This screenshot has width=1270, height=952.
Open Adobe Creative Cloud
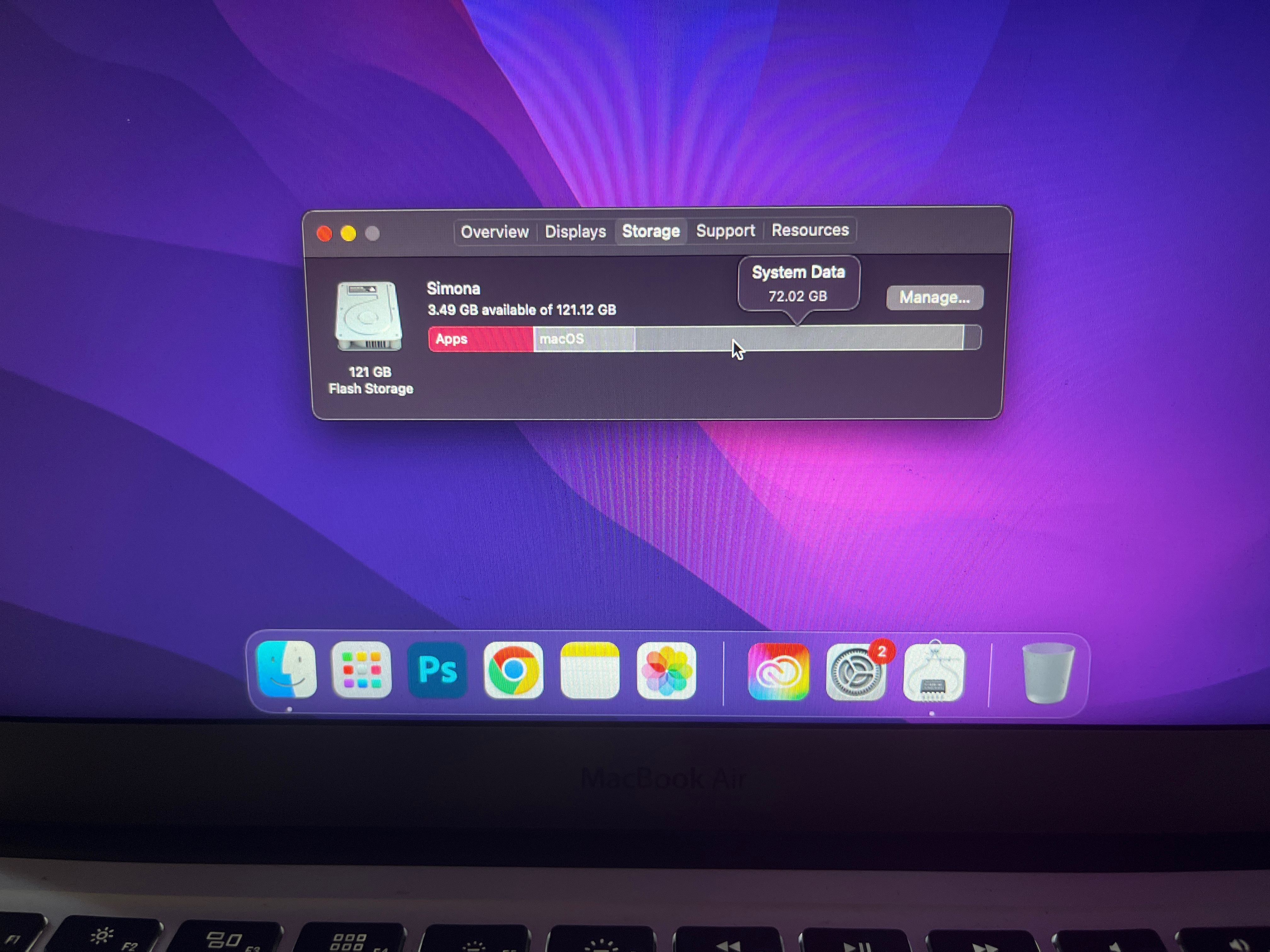[x=779, y=671]
